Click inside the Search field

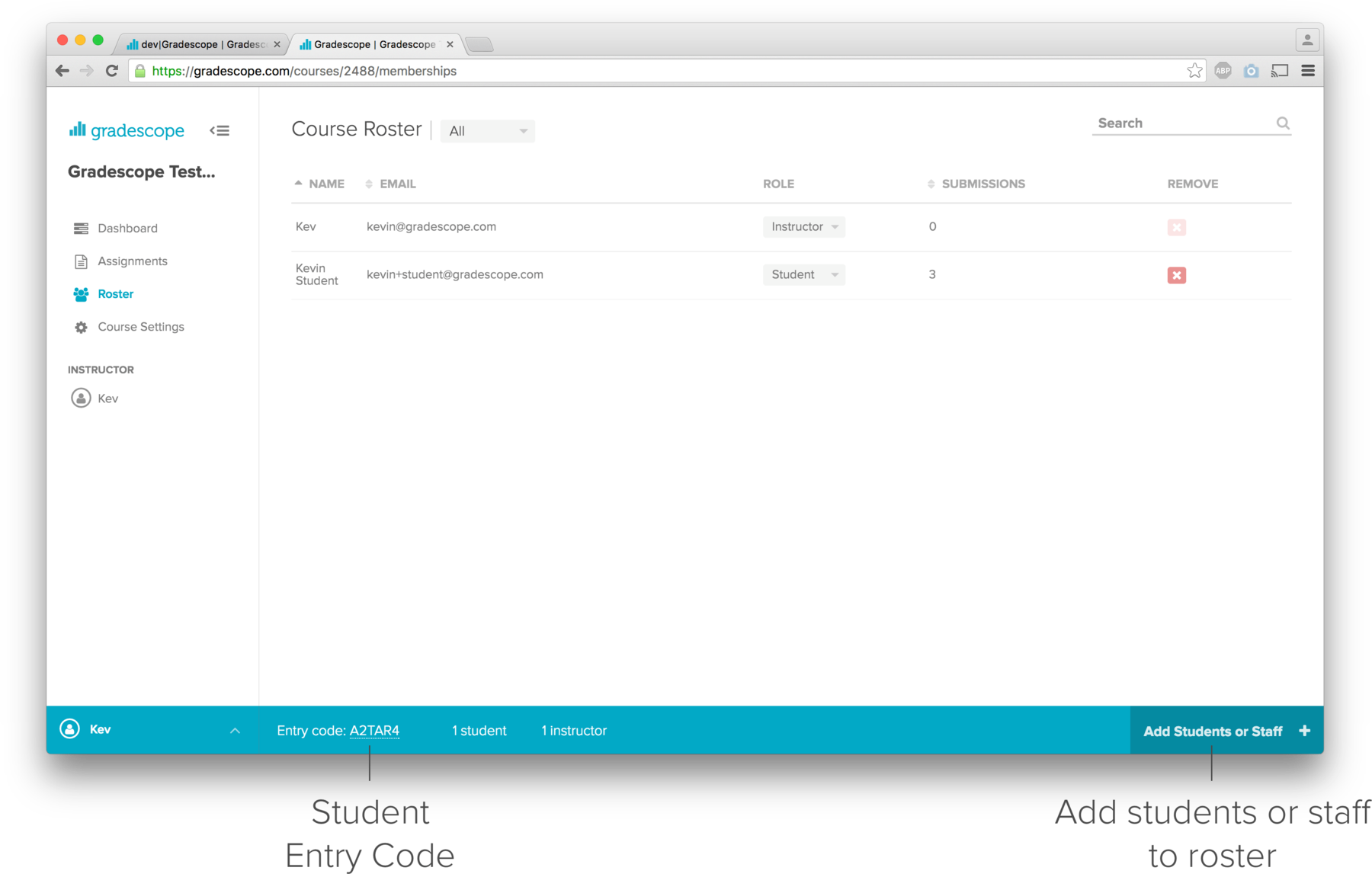[1174, 123]
